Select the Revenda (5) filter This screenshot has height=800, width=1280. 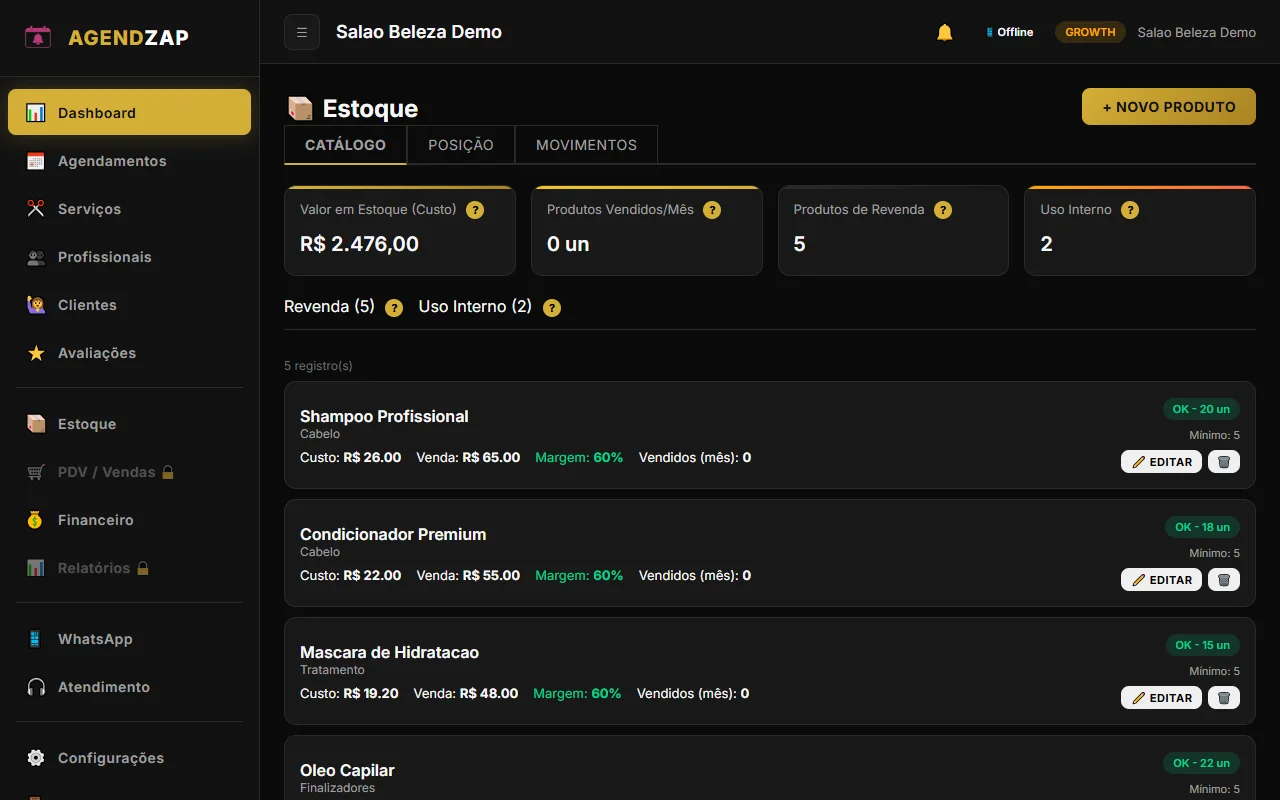(x=329, y=307)
